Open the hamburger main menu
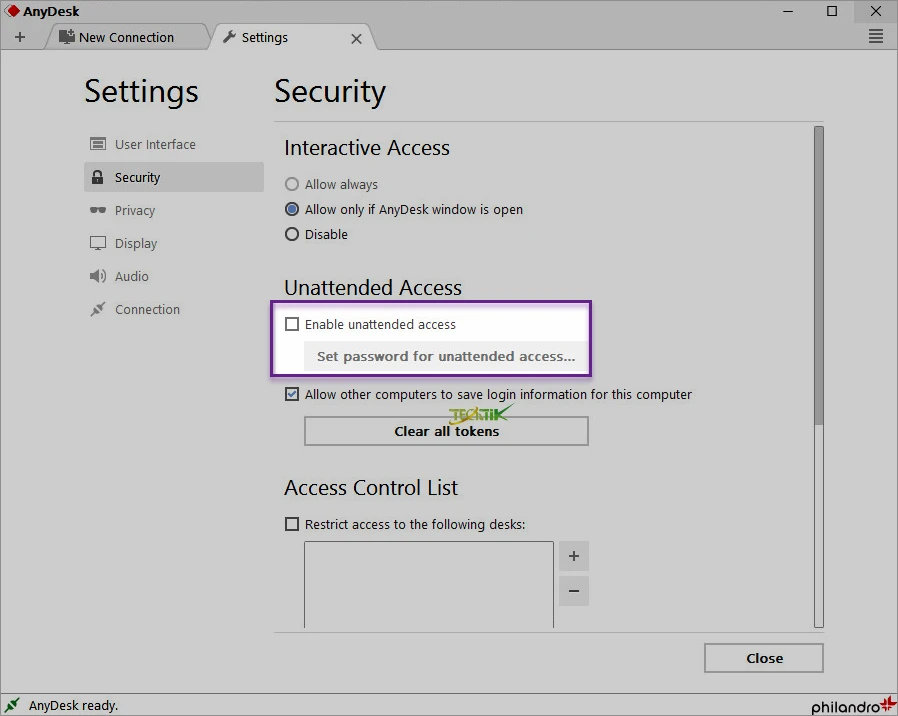This screenshot has height=716, width=898. (x=876, y=37)
